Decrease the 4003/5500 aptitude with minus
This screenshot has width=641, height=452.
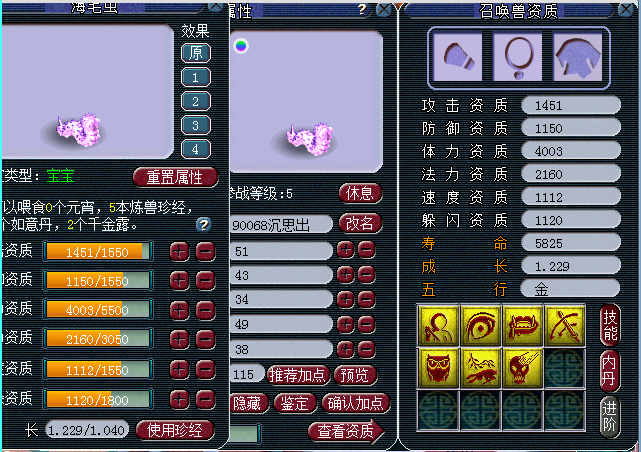tap(206, 311)
